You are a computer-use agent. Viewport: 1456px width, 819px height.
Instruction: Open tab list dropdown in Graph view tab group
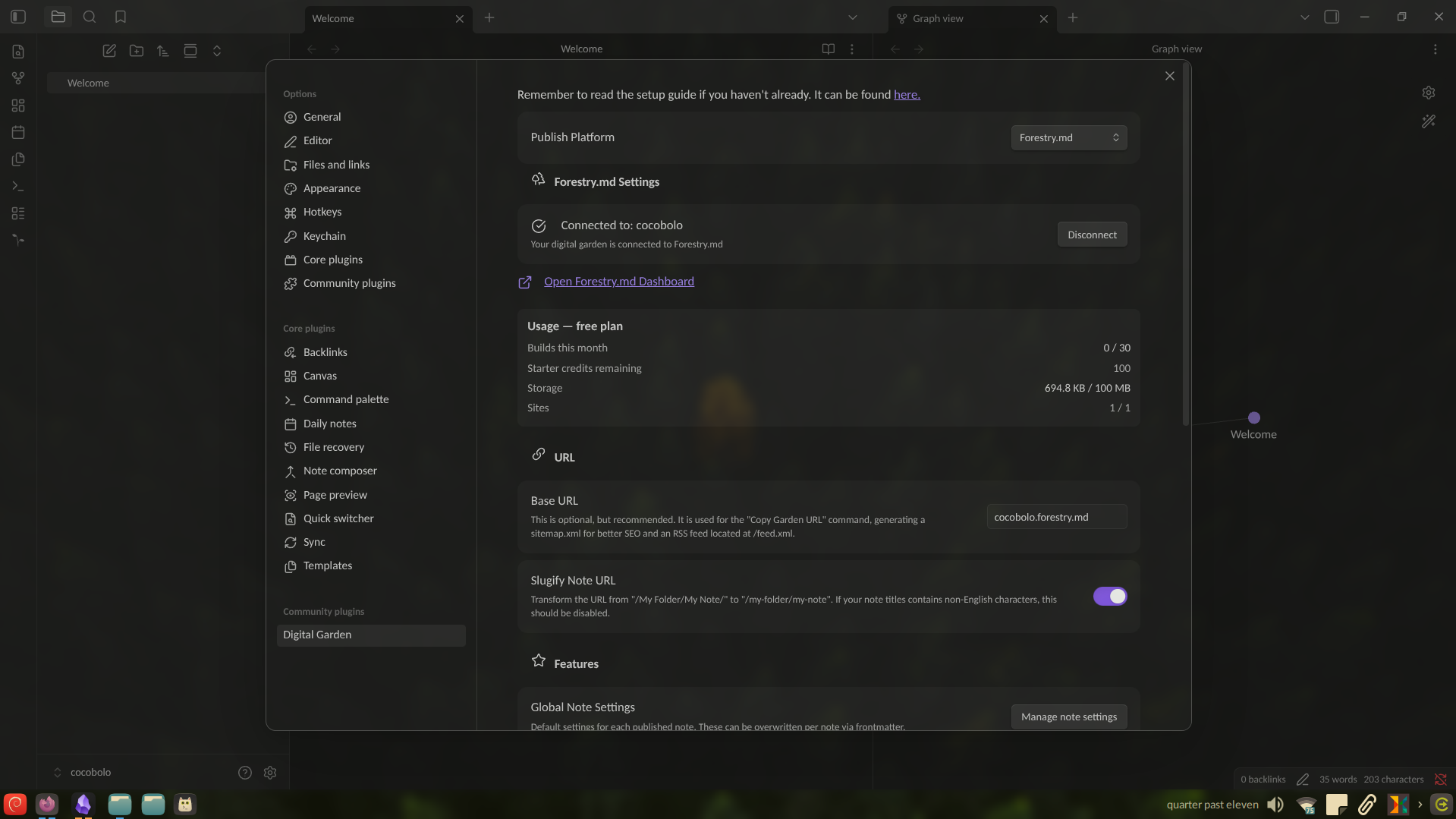(x=1304, y=17)
